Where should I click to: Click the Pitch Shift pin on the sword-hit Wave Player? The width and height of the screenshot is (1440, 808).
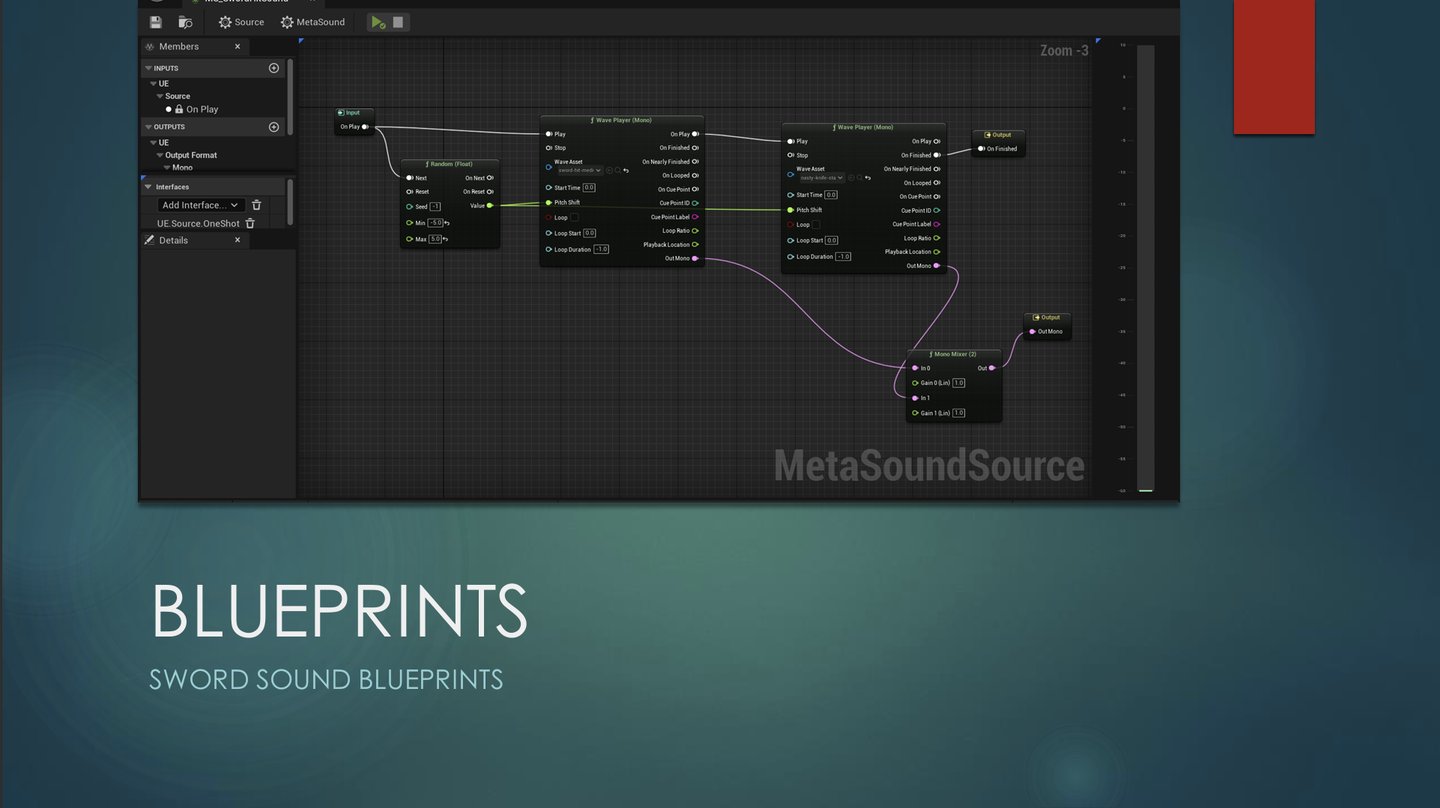click(548, 202)
